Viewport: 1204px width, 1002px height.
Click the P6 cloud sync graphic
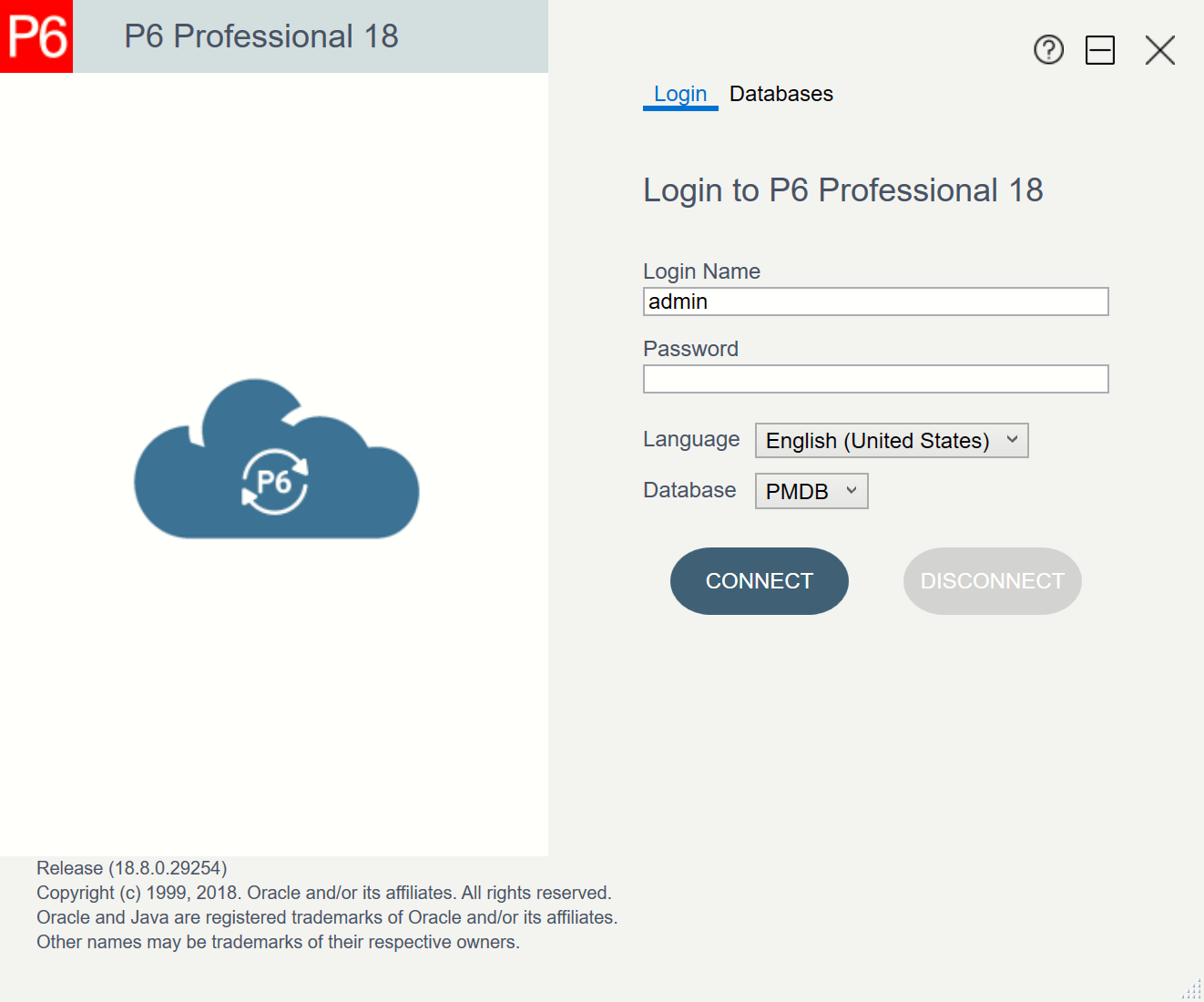276,455
